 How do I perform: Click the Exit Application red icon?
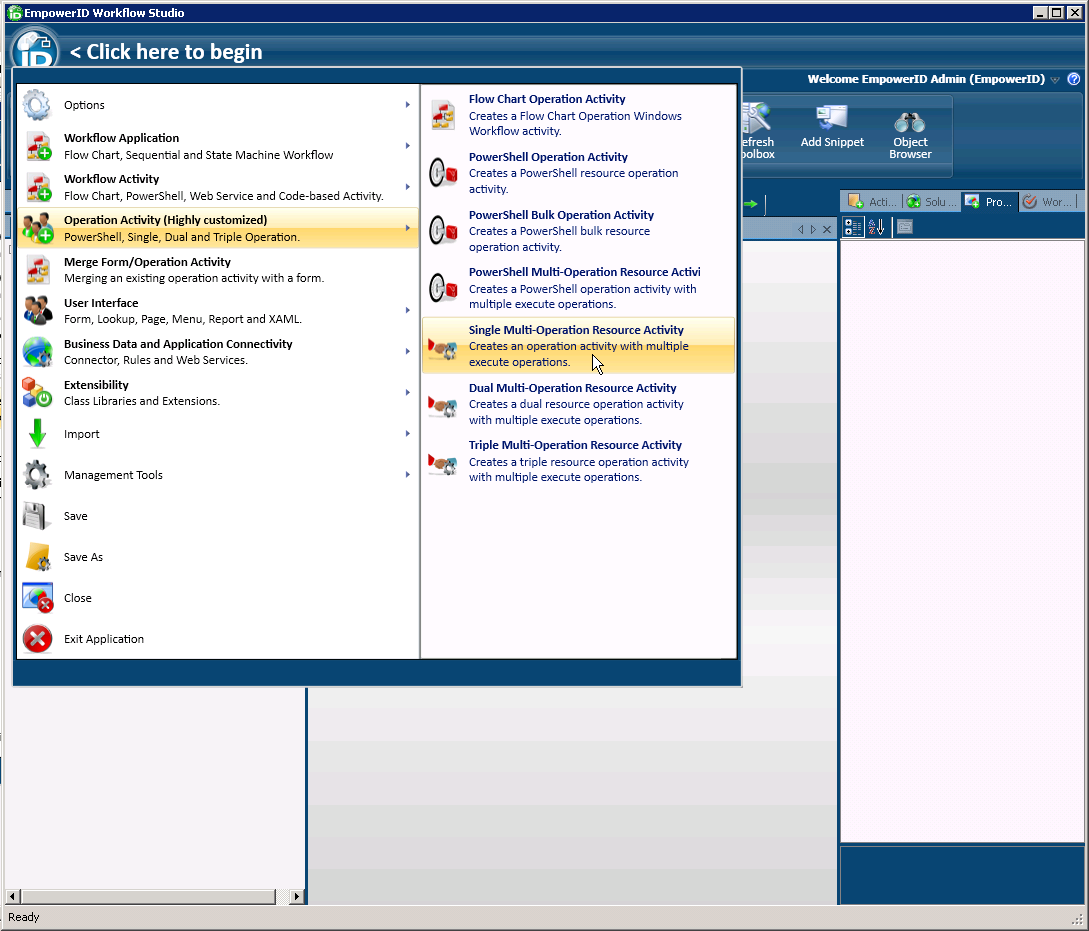point(37,639)
